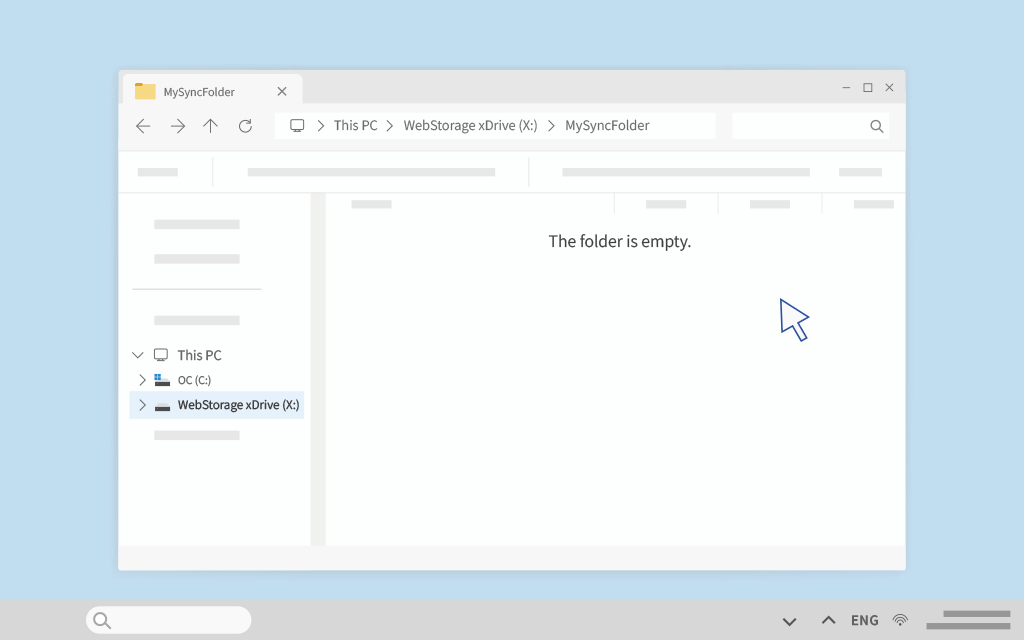Minimize the Explorer window

[x=846, y=88]
